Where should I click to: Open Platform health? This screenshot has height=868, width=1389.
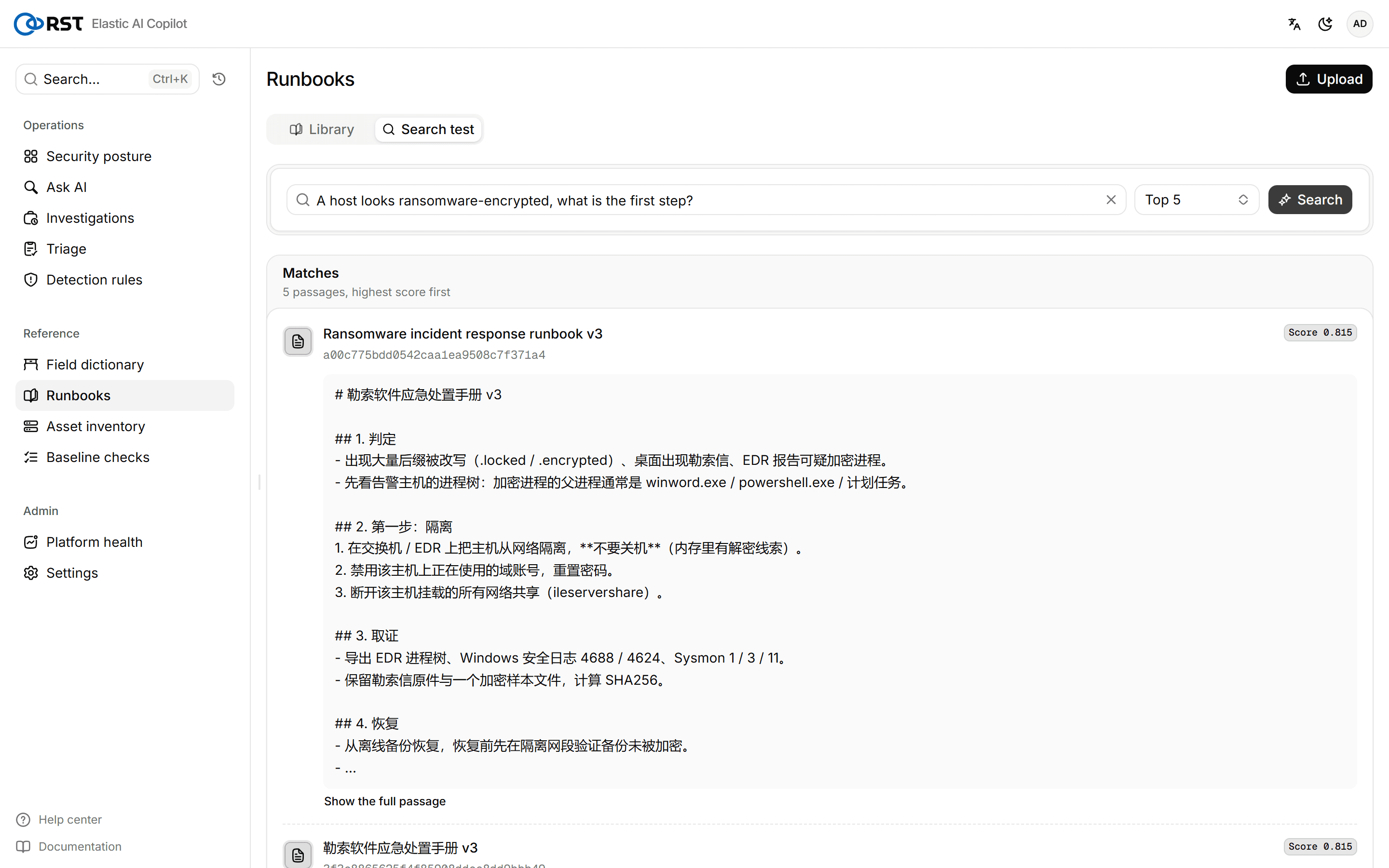(x=124, y=542)
